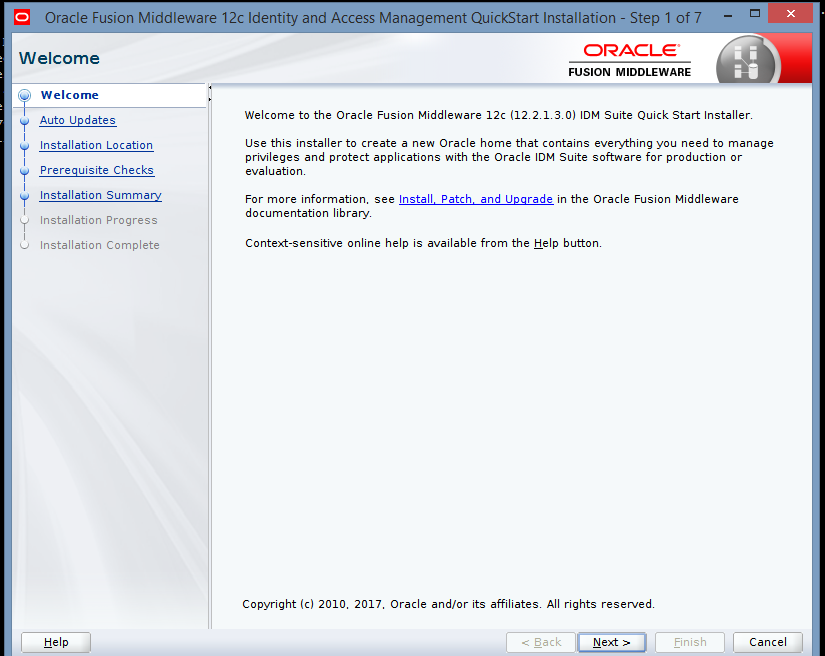Click the Installation Location step bullet icon

pyautogui.click(x=24, y=146)
